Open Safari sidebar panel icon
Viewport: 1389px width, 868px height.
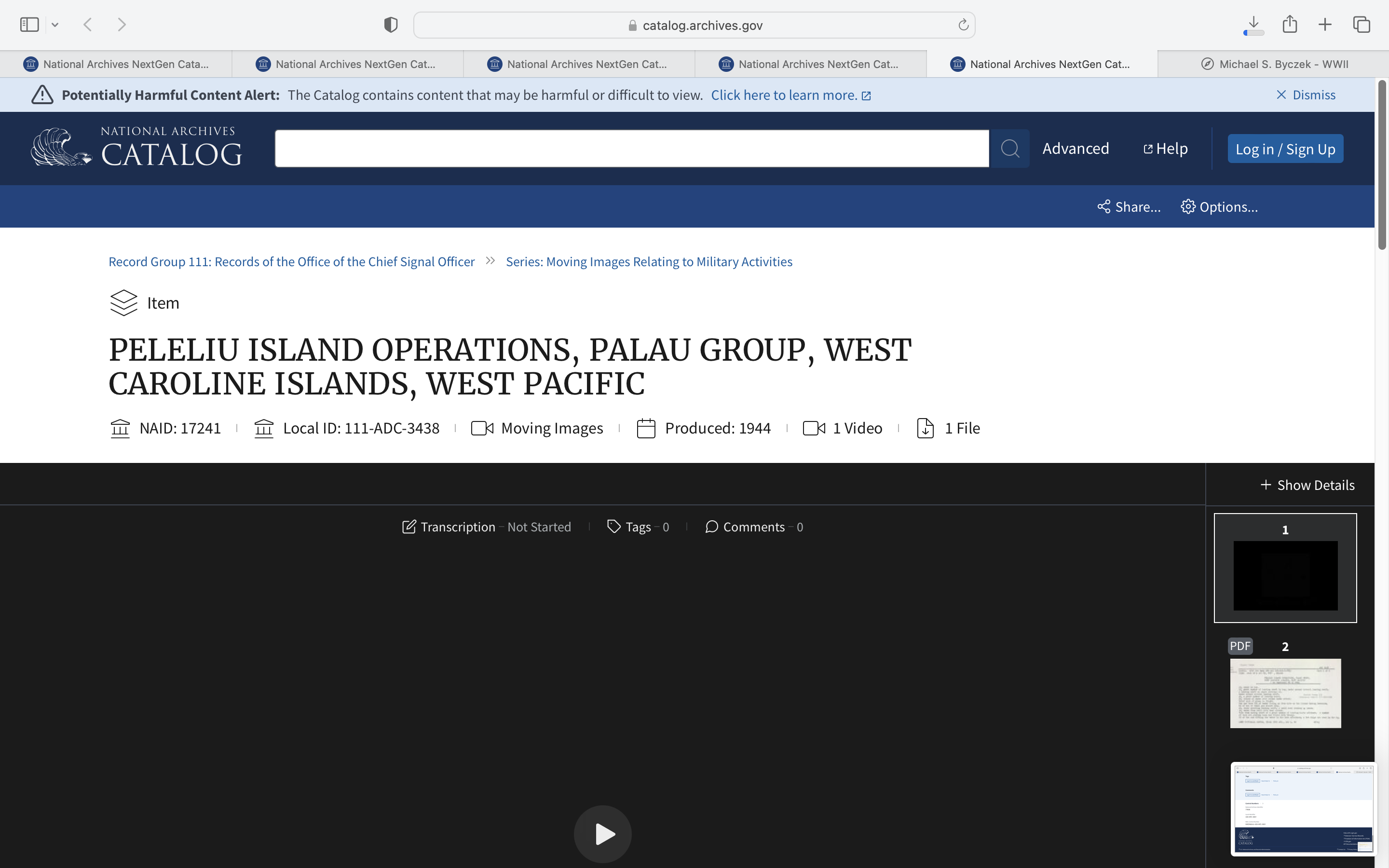pyautogui.click(x=29, y=25)
